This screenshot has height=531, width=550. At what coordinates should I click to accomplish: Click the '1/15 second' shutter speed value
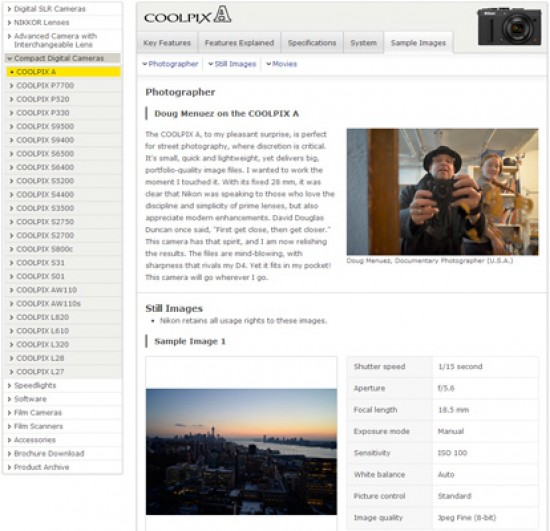(460, 367)
